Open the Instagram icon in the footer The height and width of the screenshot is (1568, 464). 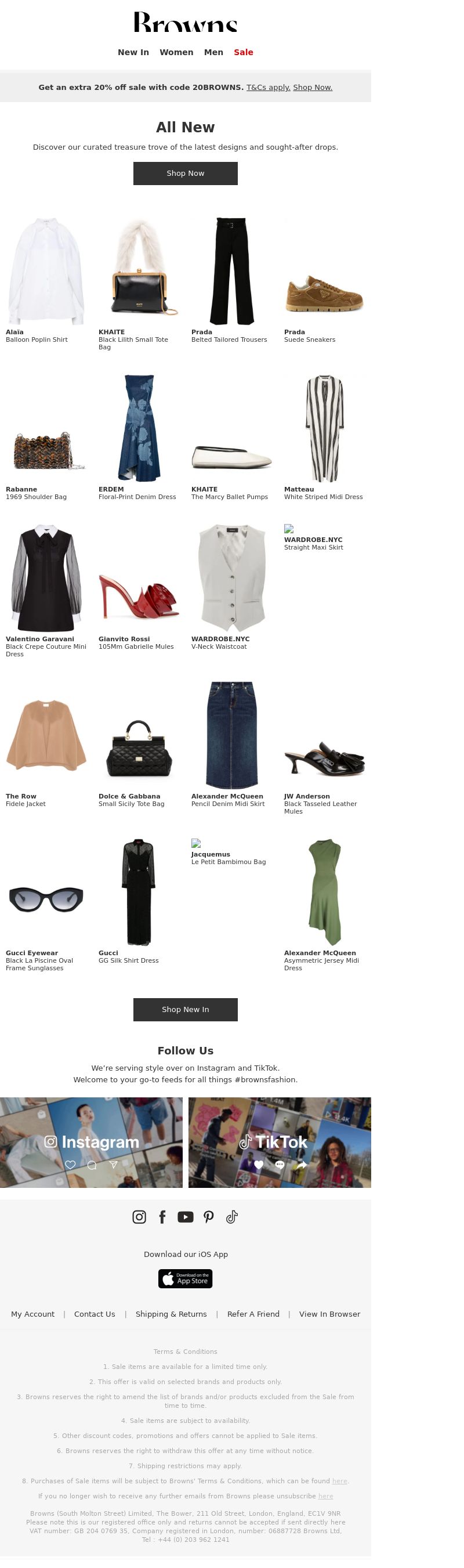coord(139,1217)
